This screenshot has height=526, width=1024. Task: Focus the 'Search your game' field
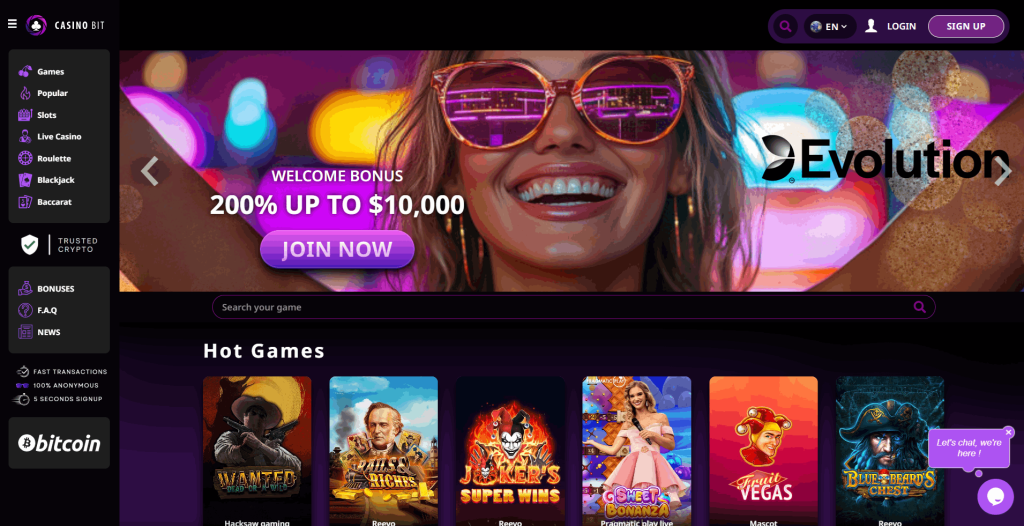(x=573, y=307)
